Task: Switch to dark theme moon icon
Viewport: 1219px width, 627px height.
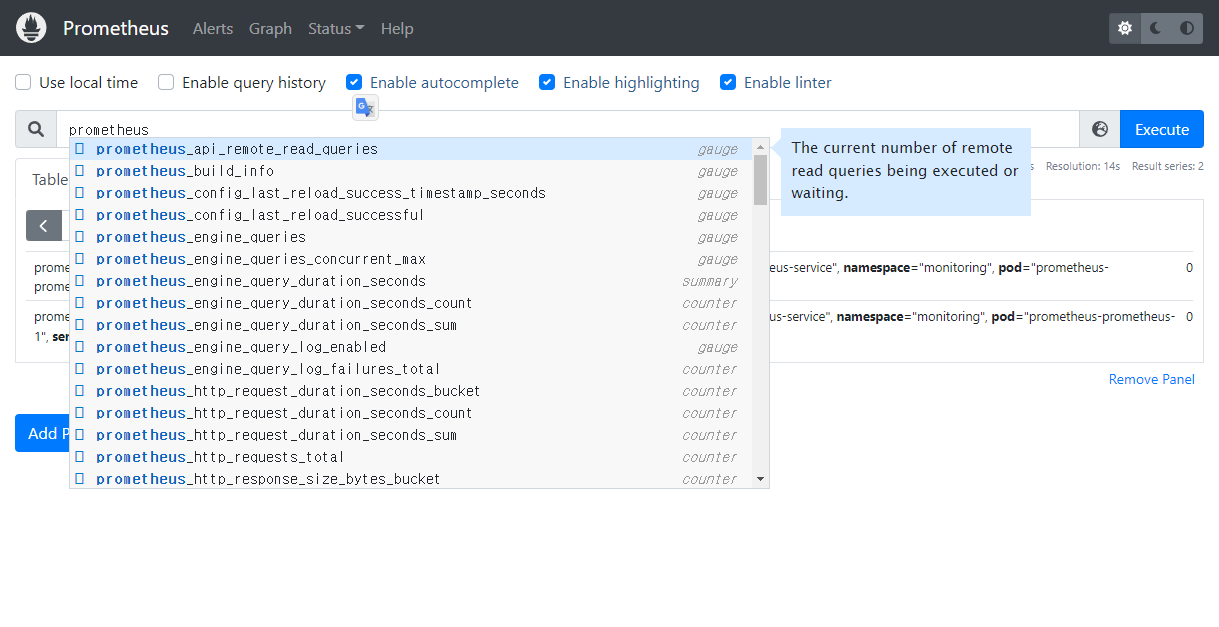Action: point(1156,28)
